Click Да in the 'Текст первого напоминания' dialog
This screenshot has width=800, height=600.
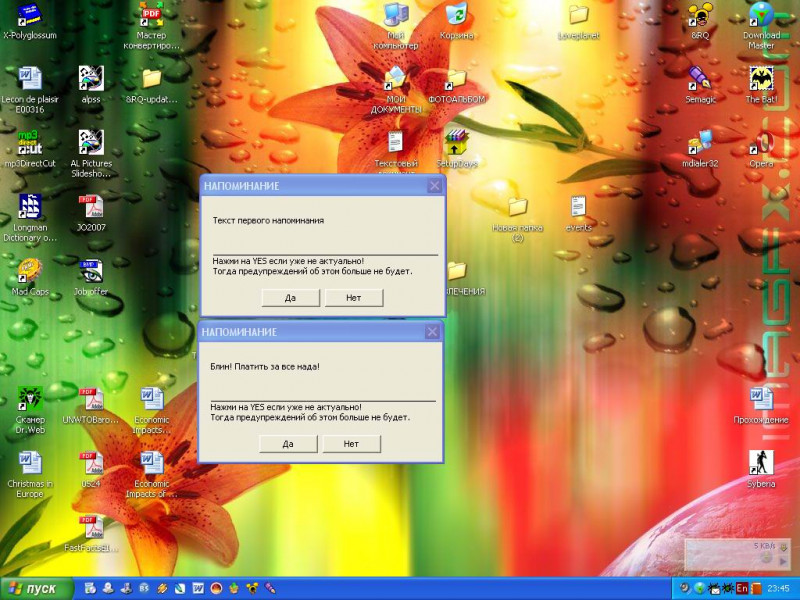click(290, 297)
